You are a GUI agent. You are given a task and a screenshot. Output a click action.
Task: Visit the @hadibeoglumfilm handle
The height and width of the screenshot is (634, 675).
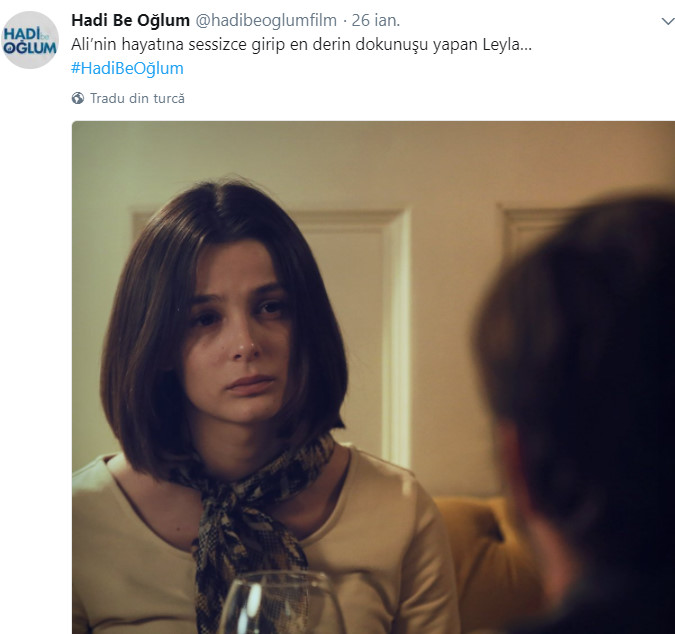click(x=266, y=20)
